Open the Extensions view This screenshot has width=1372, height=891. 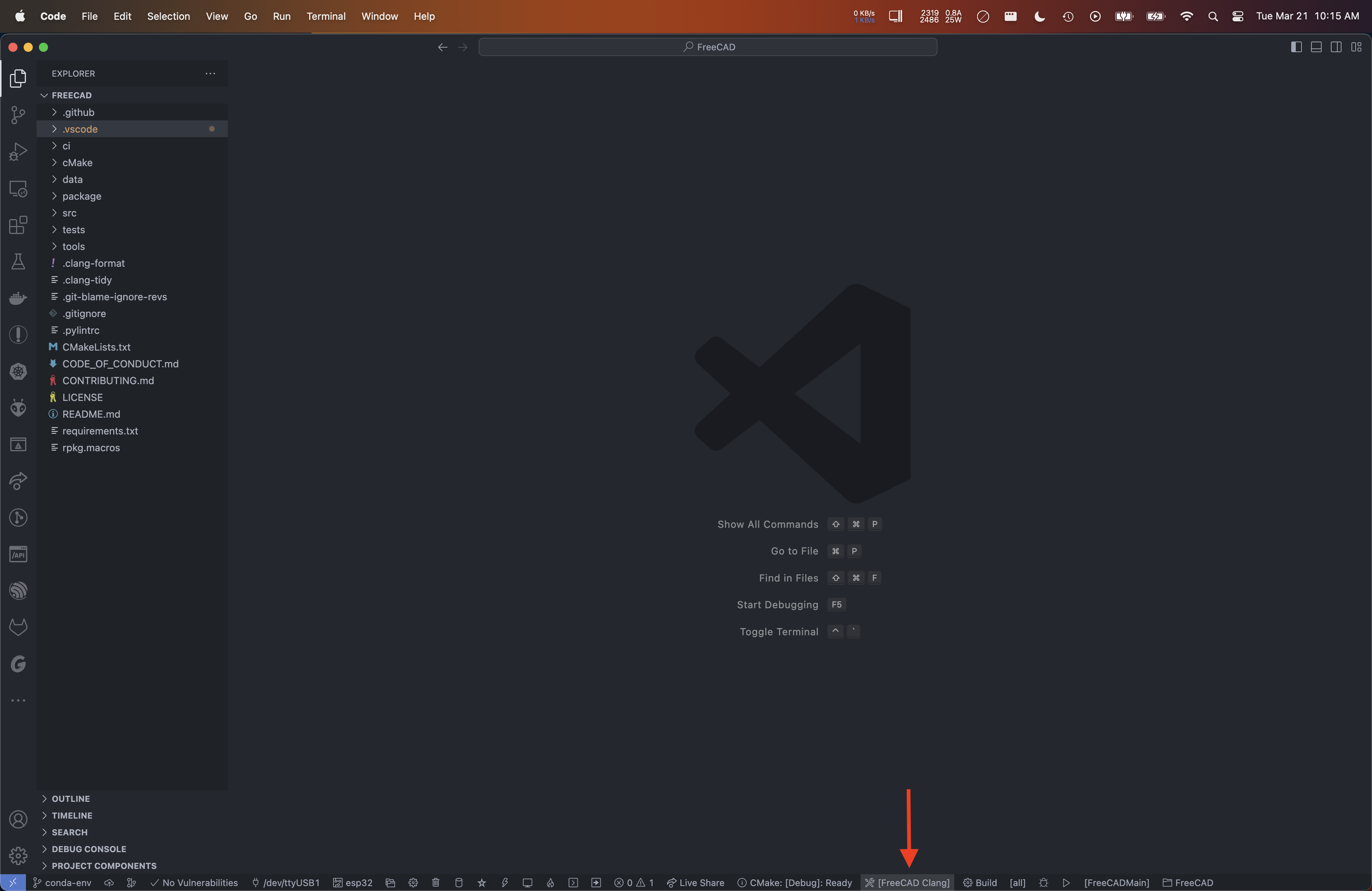click(x=18, y=225)
